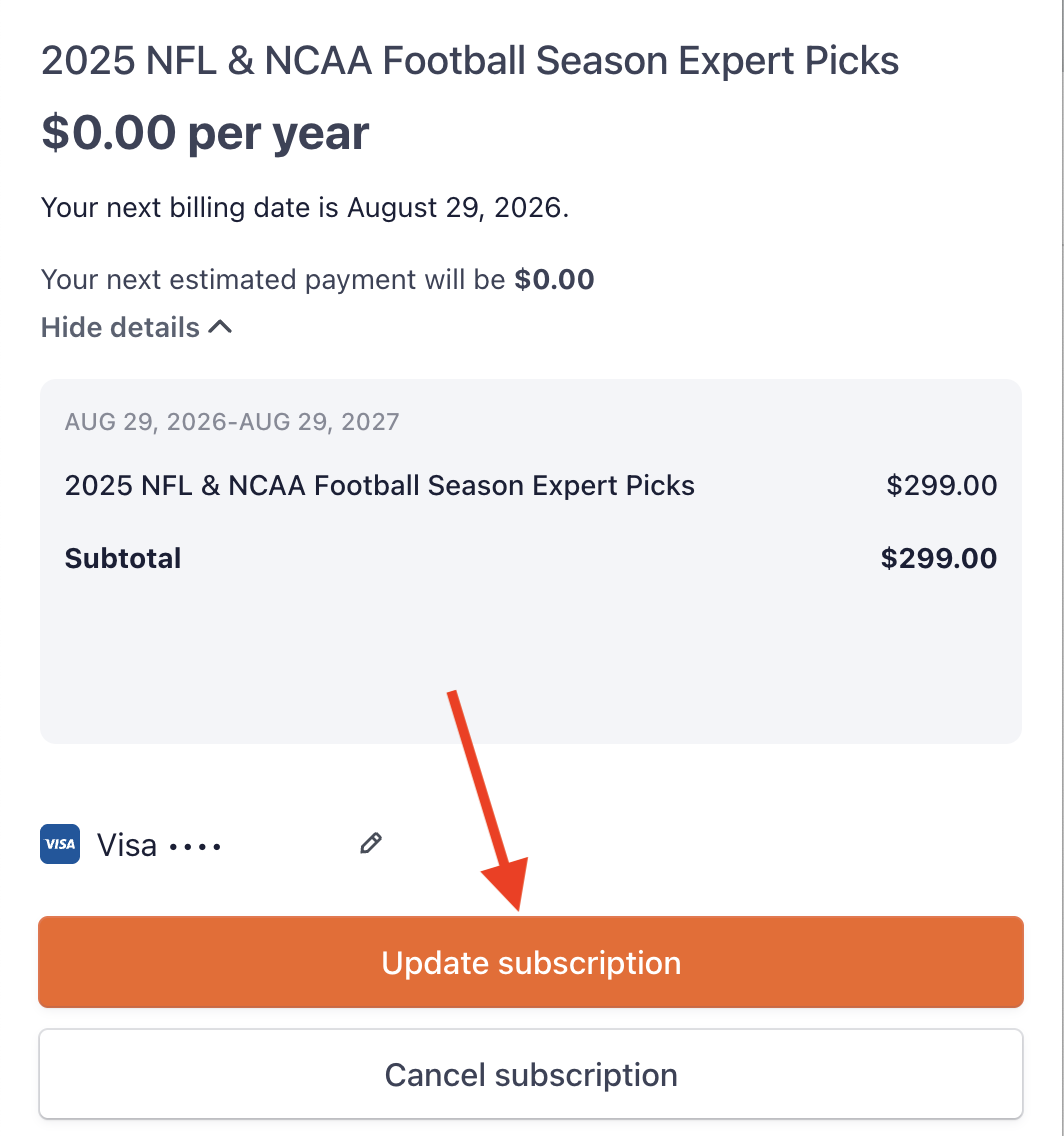Select the Subtotal $299.00 row
The image size is (1064, 1136).
point(530,558)
